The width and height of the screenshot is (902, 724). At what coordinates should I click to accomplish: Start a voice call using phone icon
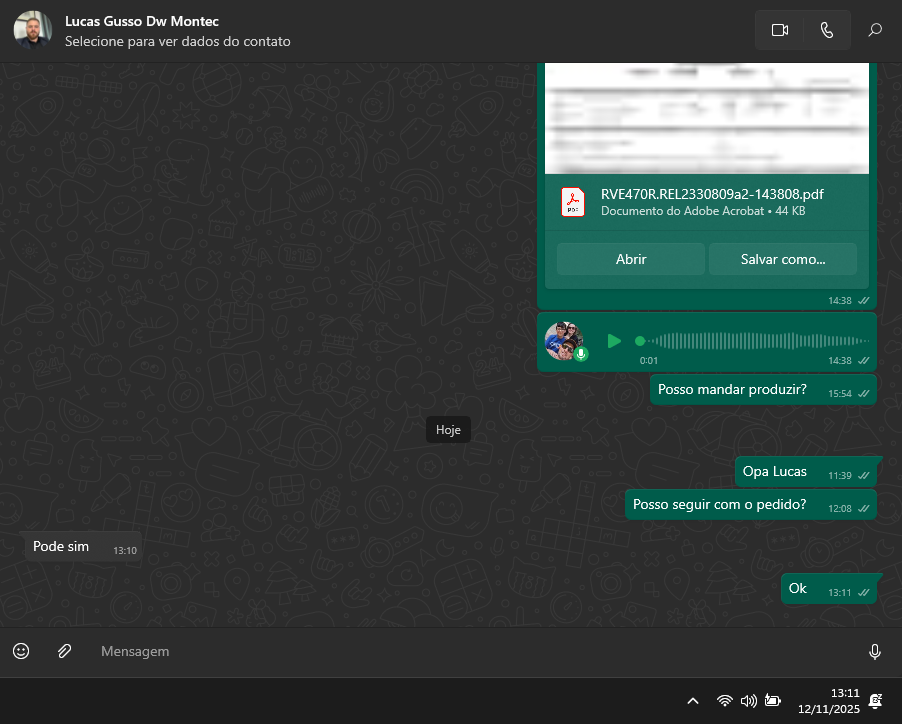click(x=826, y=30)
